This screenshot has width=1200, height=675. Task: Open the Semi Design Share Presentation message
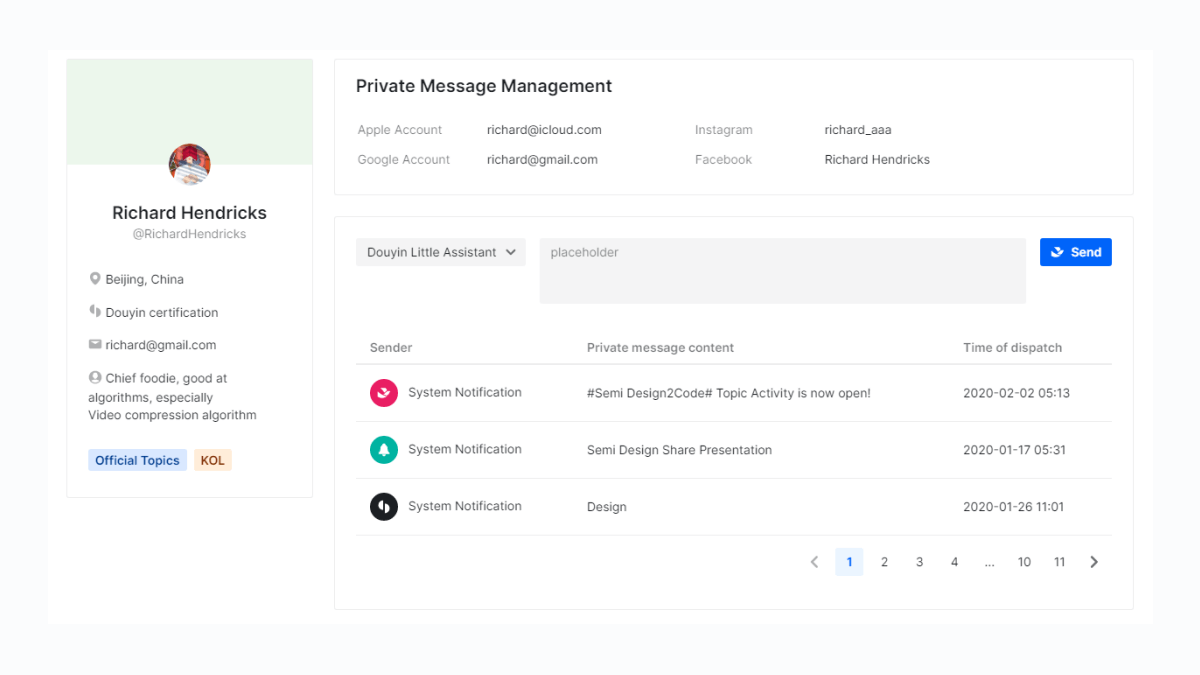coord(679,450)
